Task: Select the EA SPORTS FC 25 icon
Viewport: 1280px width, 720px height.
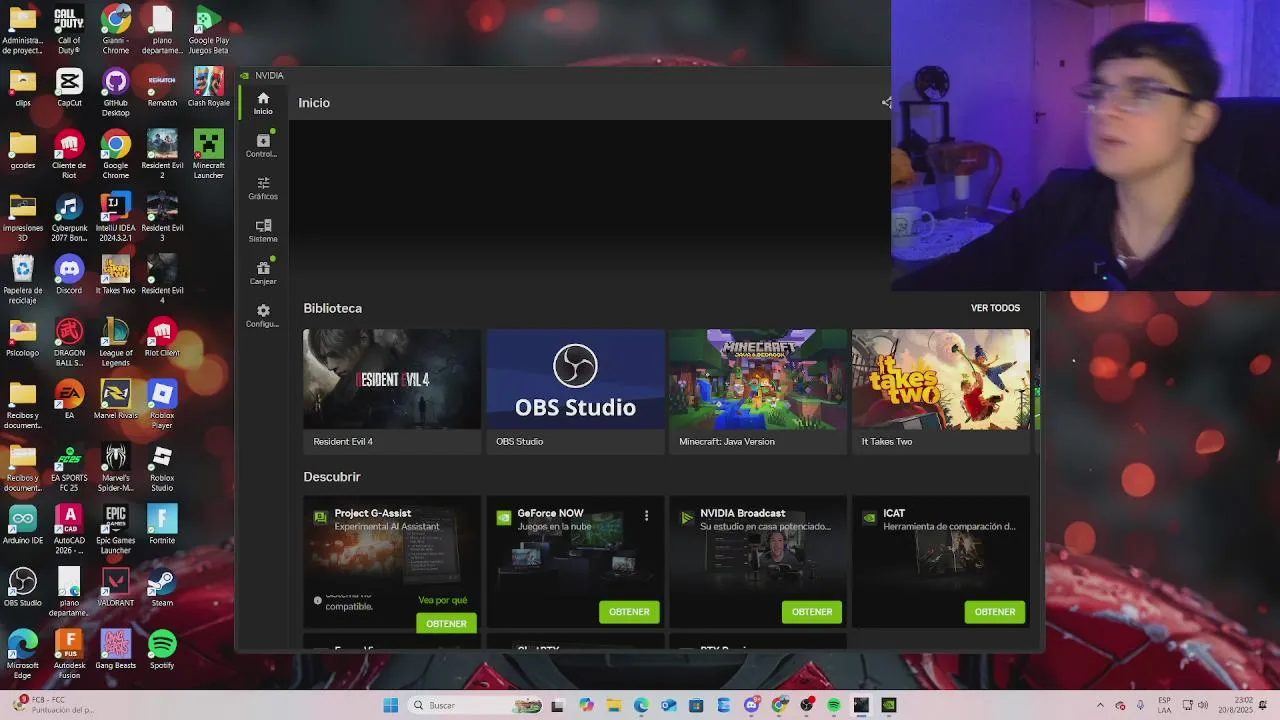Action: [69, 468]
